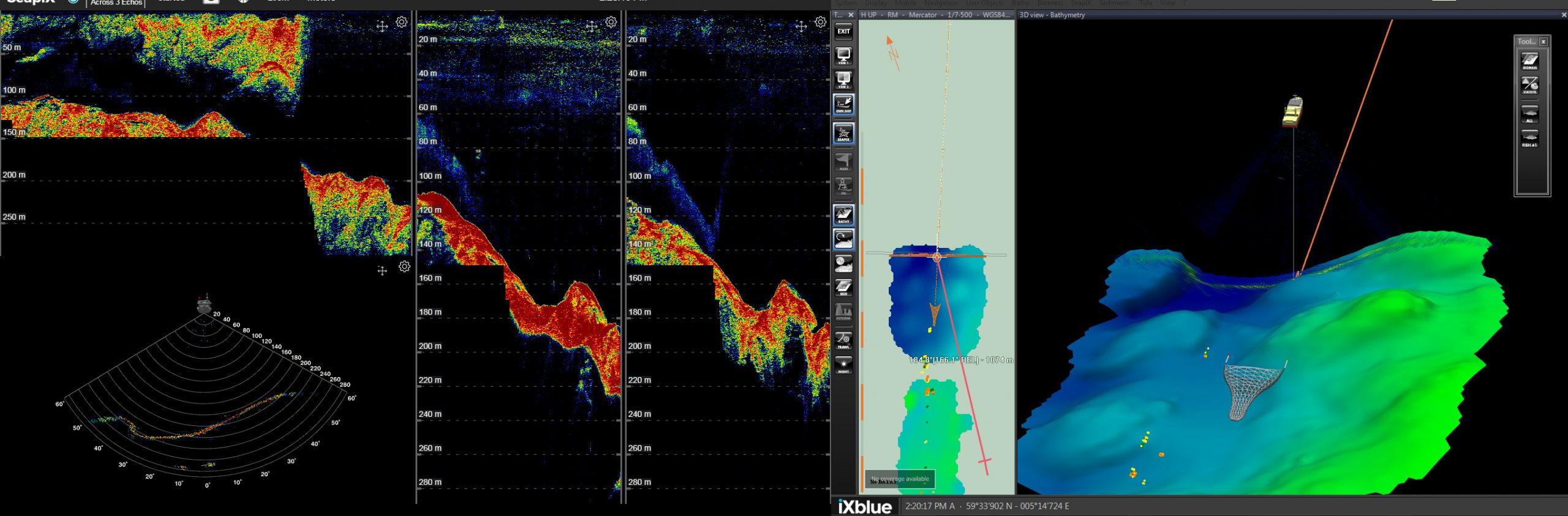The image size is (1568, 516).
Task: Toggle the tool icon below the Bathy button
Action: pyautogui.click(x=843, y=239)
